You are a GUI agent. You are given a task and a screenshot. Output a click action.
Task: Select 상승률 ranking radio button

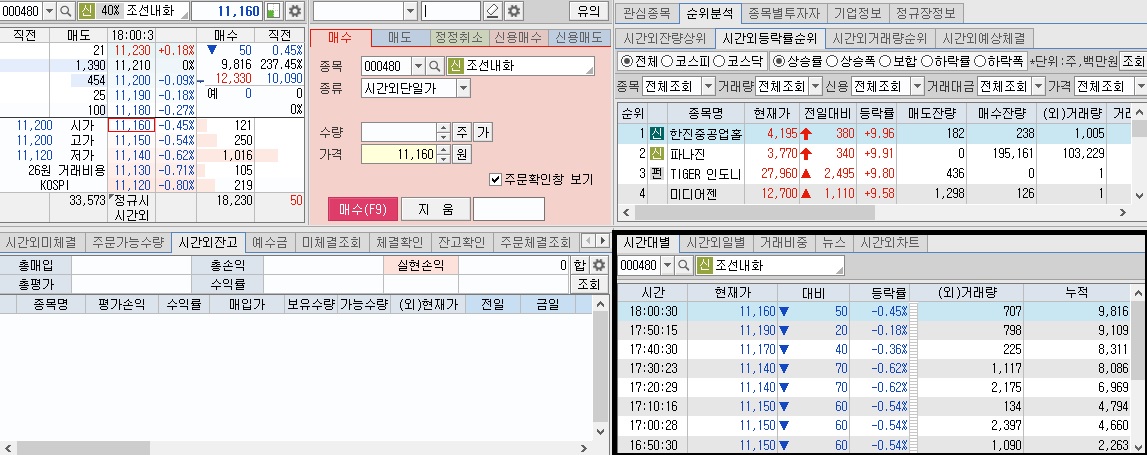click(x=778, y=61)
